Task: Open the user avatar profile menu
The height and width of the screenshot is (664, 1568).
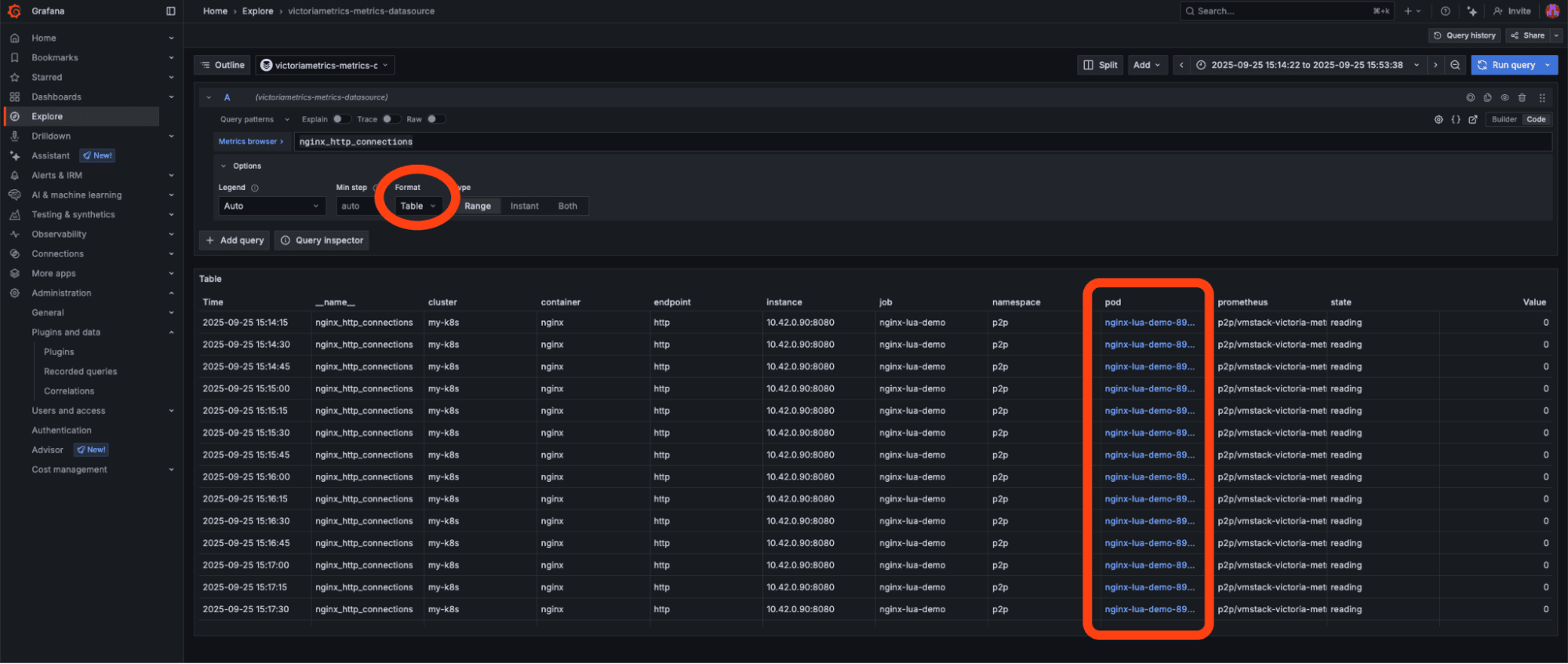Action: point(1552,11)
